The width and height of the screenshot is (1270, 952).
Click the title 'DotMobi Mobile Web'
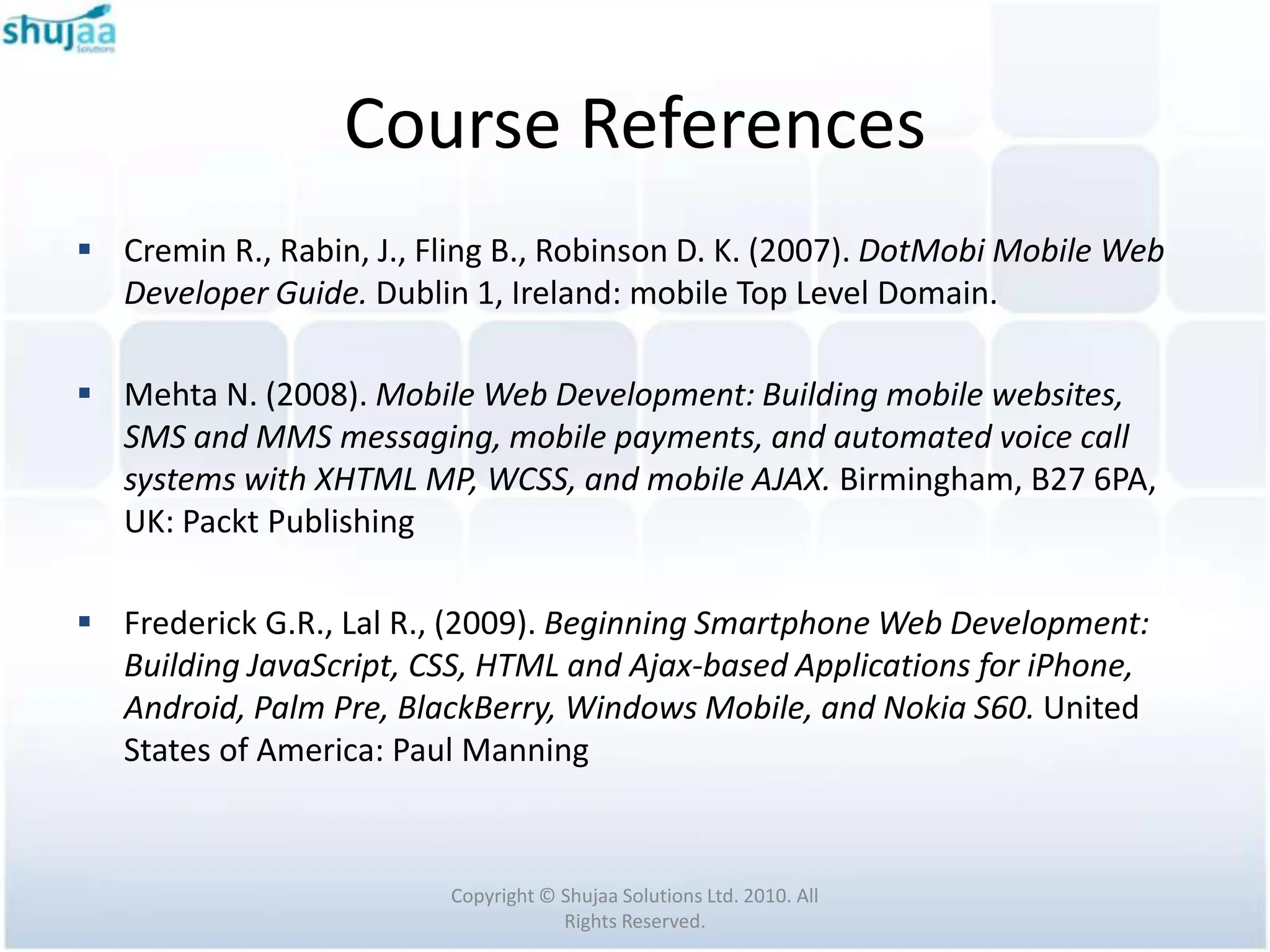pos(1011,251)
